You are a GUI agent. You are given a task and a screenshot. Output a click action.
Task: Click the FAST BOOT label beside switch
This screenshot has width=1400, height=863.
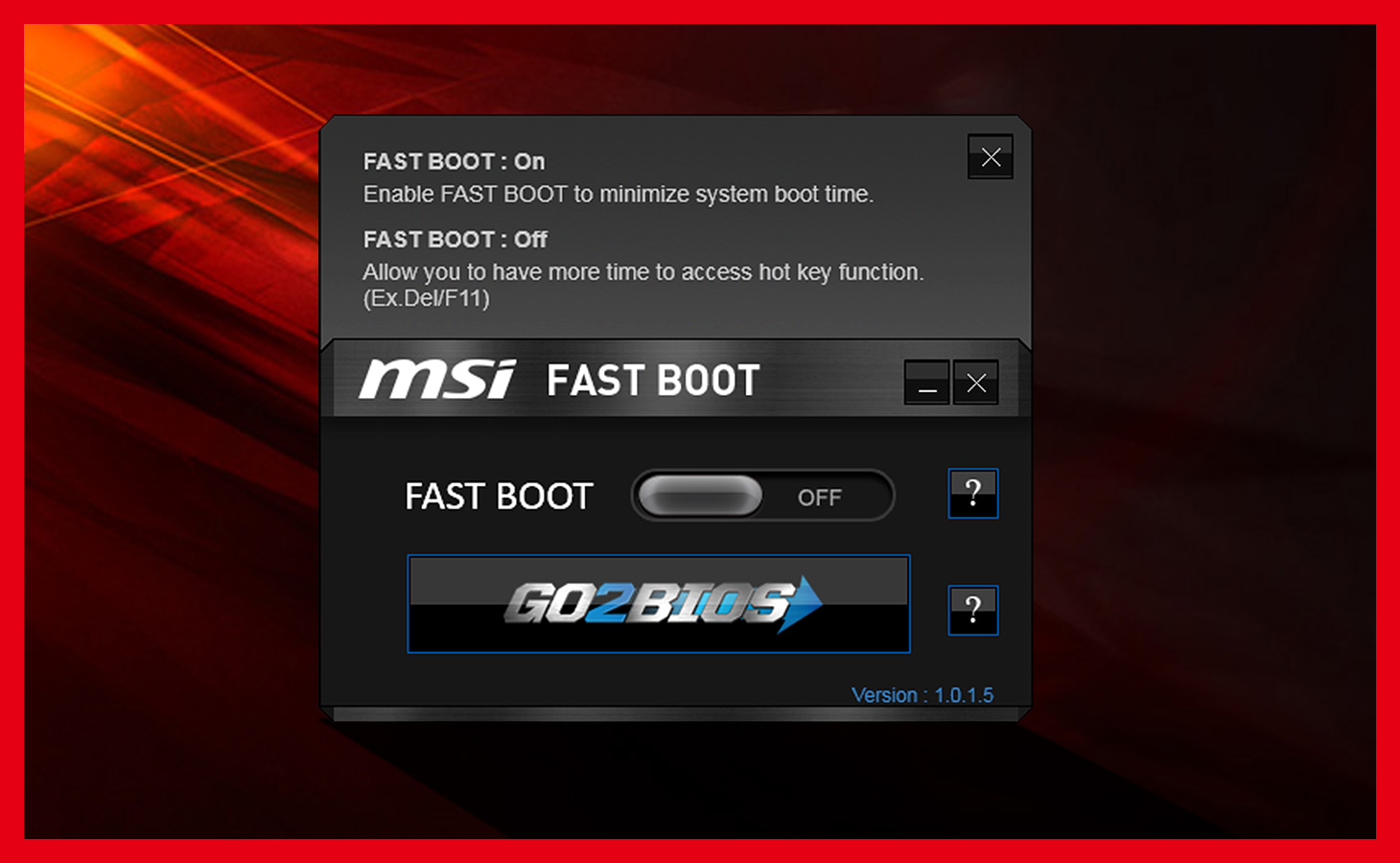(499, 497)
